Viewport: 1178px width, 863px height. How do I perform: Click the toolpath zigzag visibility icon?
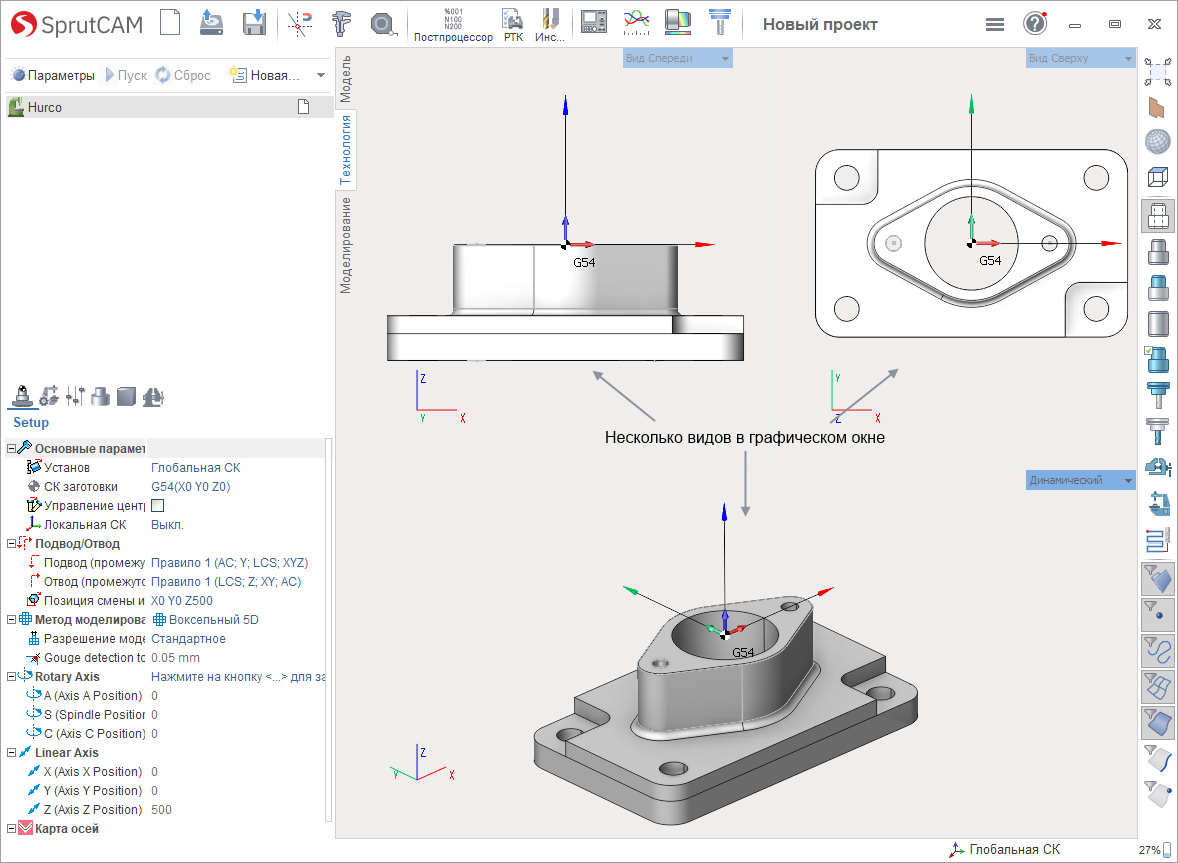(1158, 539)
